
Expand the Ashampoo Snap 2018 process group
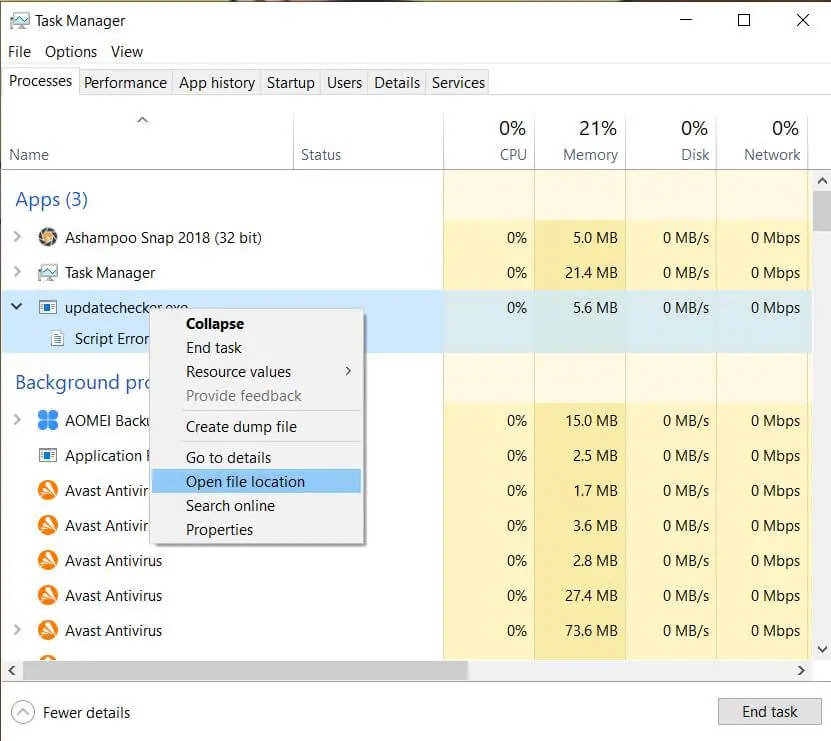click(x=17, y=236)
